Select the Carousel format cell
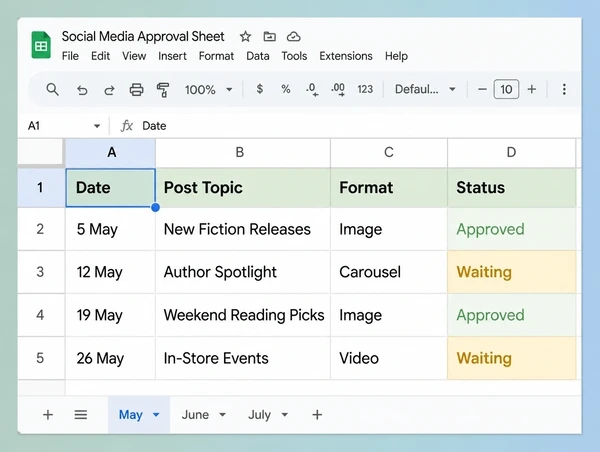600x452 pixels. (x=389, y=272)
